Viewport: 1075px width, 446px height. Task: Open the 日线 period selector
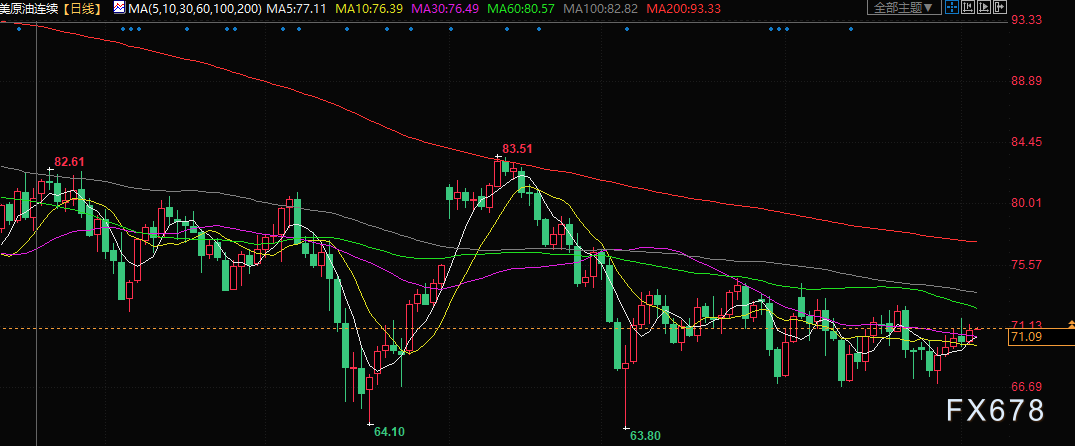click(x=84, y=8)
